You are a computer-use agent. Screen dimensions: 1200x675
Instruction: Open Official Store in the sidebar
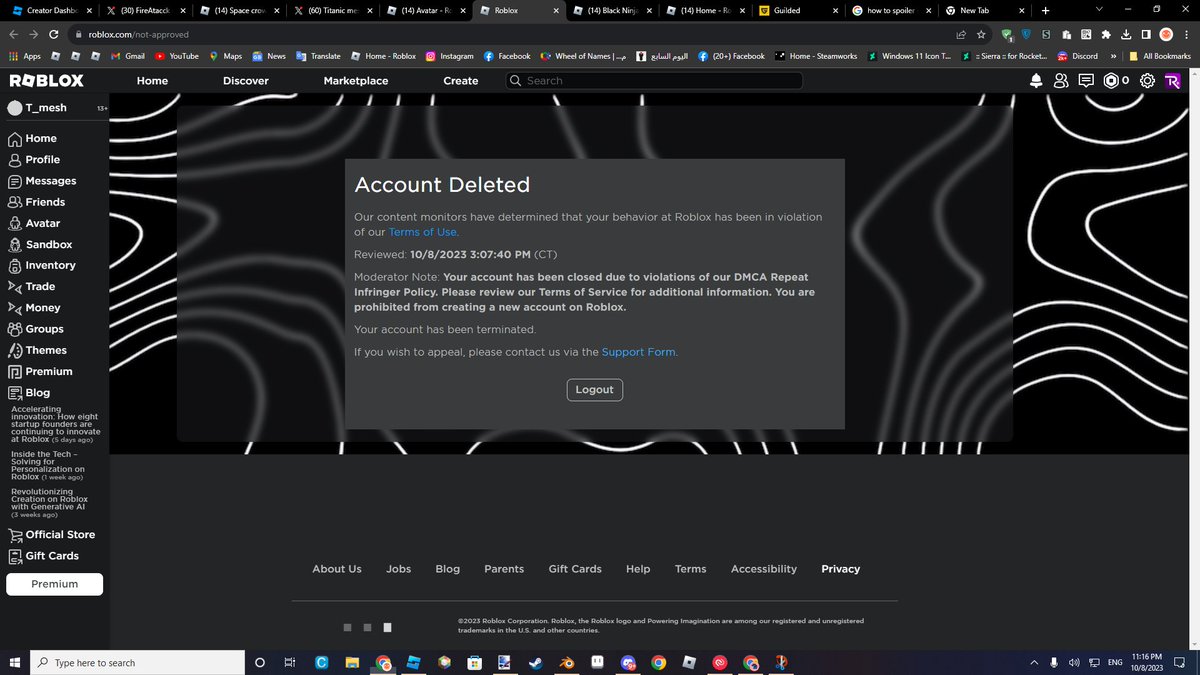pos(52,535)
